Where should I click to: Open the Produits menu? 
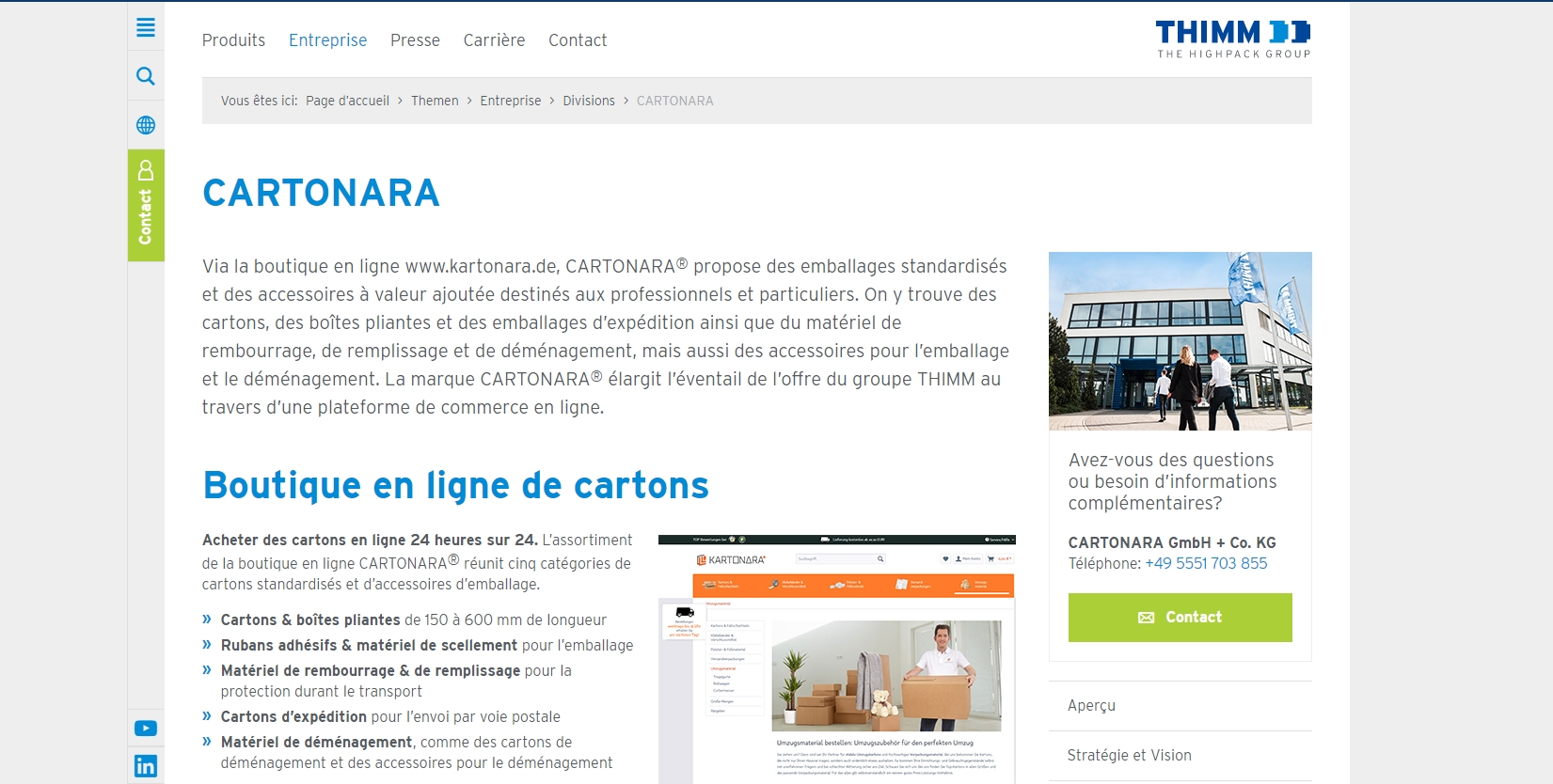point(233,40)
